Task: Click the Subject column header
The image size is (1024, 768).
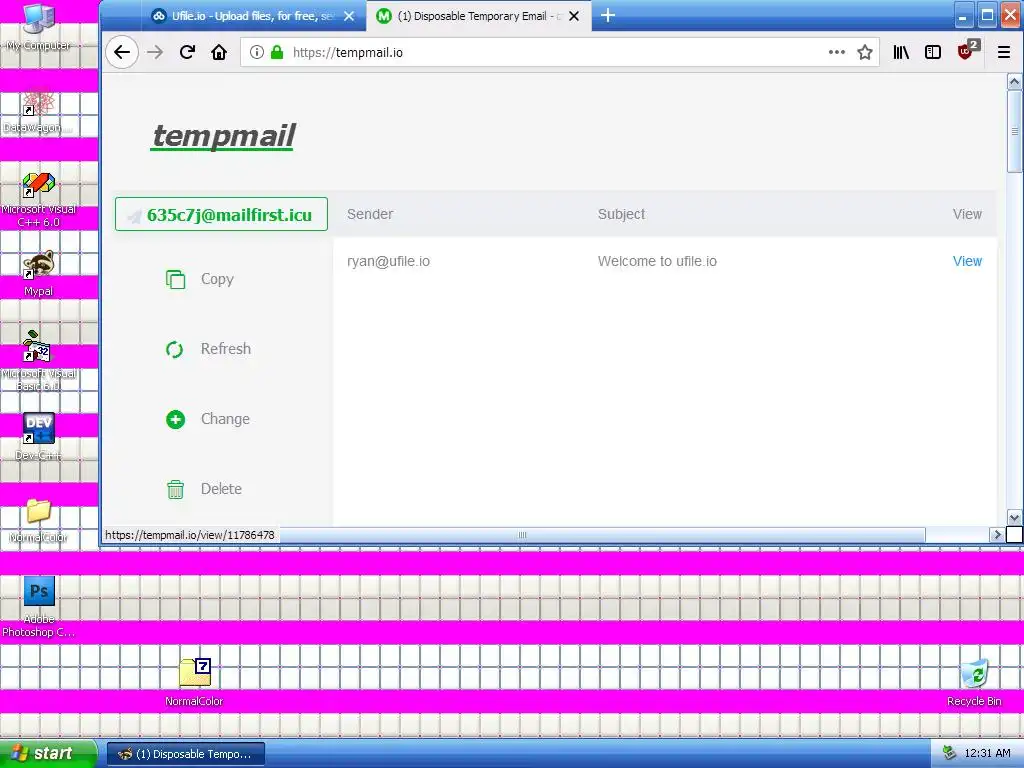Action: pos(621,214)
